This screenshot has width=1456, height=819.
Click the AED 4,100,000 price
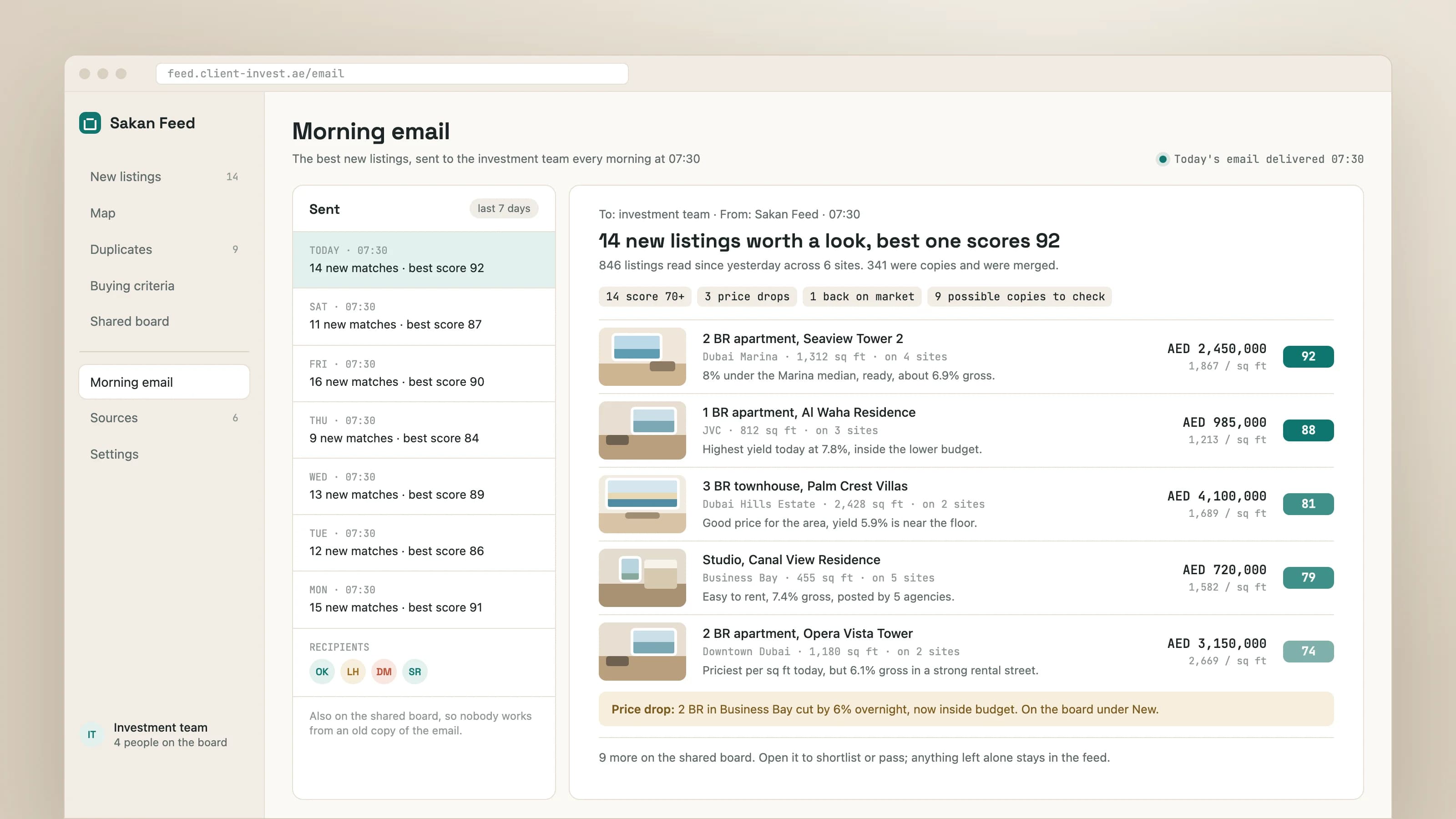click(1217, 496)
